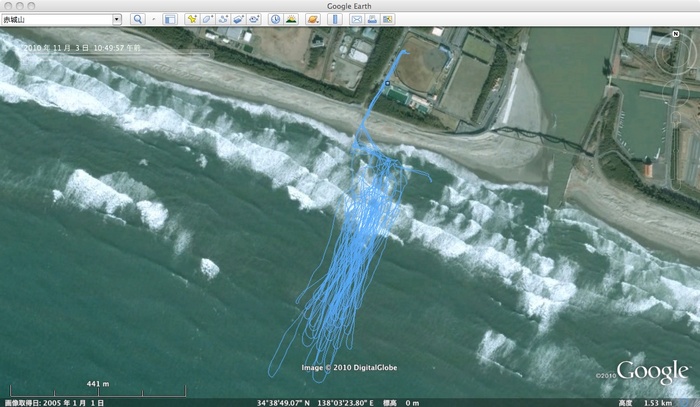Start recording a tour

254,19
